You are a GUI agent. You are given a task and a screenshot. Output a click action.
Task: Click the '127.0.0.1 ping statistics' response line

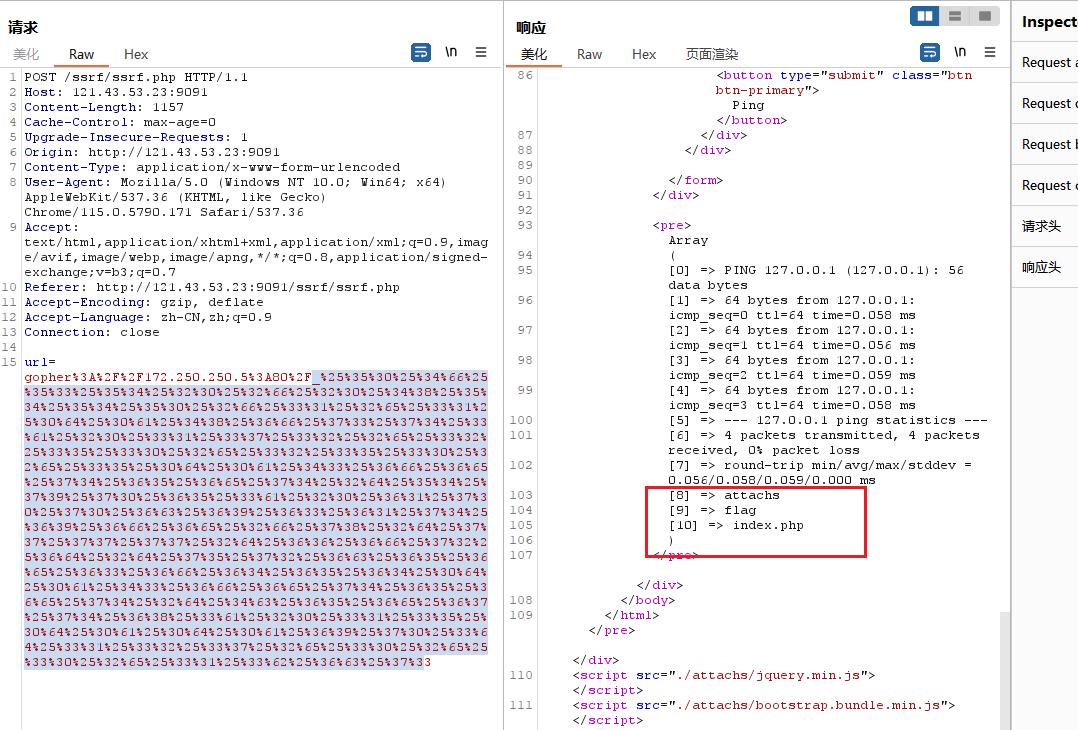click(x=828, y=421)
